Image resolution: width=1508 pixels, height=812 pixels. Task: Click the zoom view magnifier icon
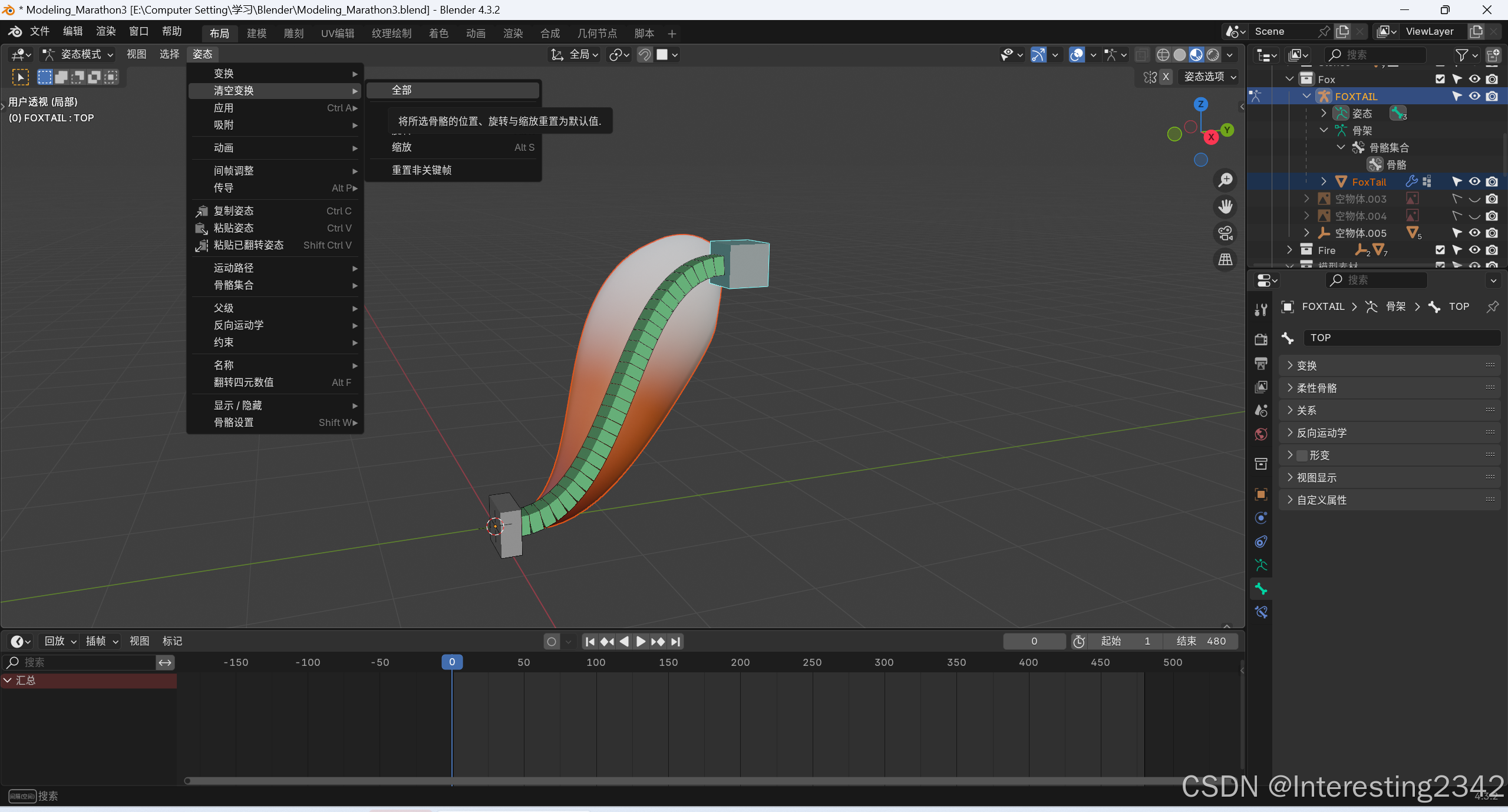pos(1226,180)
